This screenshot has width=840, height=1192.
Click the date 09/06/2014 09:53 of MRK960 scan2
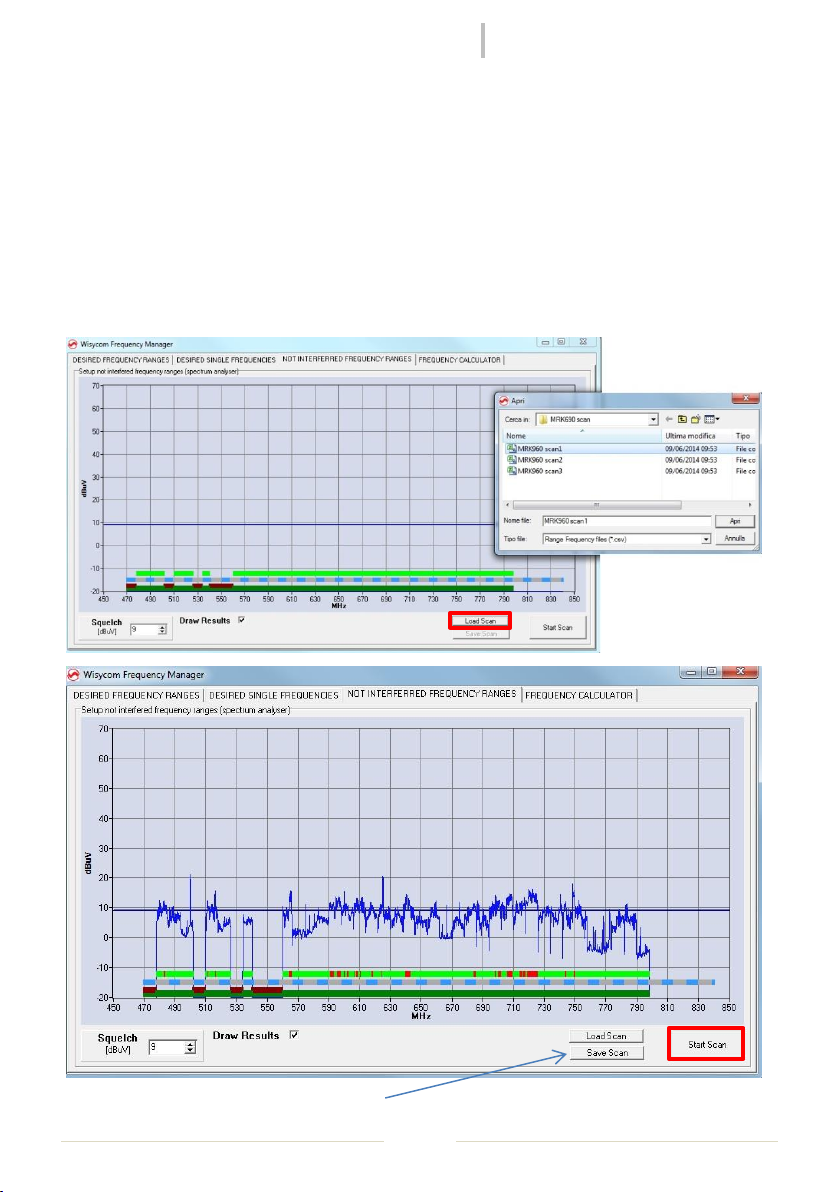[691, 460]
